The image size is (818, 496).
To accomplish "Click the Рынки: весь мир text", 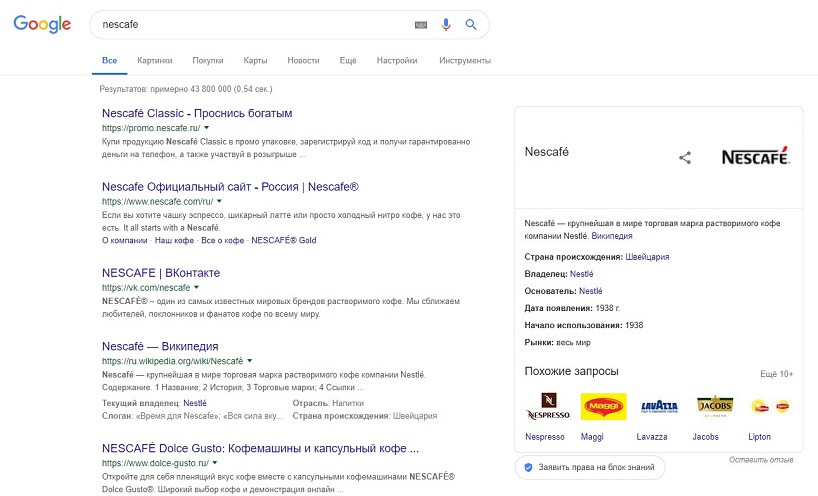I will click(558, 343).
